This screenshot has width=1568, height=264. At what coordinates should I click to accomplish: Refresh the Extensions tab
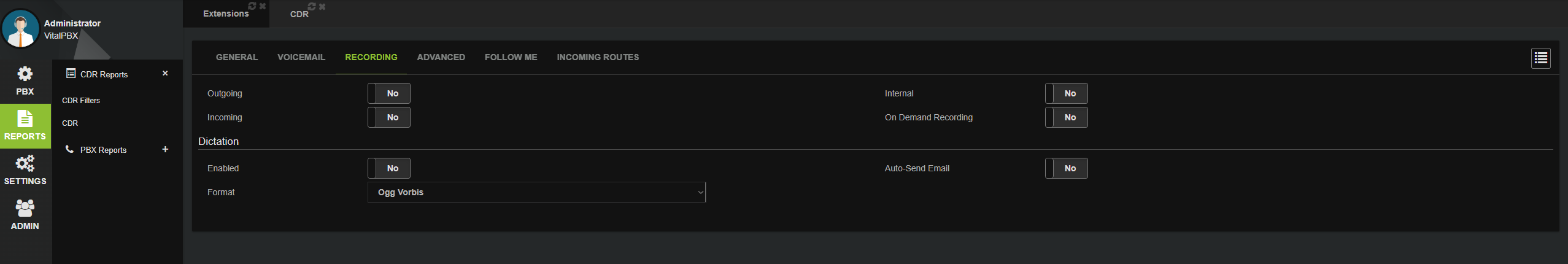click(x=252, y=6)
